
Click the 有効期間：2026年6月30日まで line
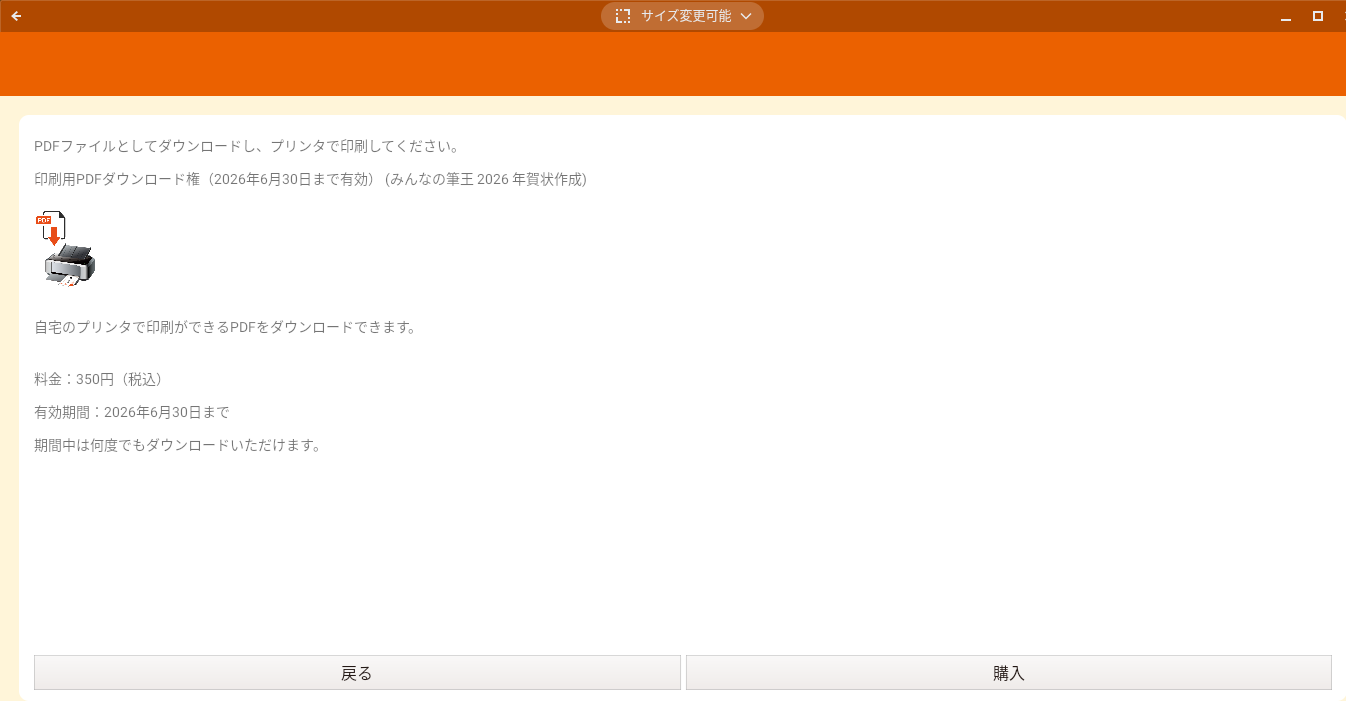[131, 412]
